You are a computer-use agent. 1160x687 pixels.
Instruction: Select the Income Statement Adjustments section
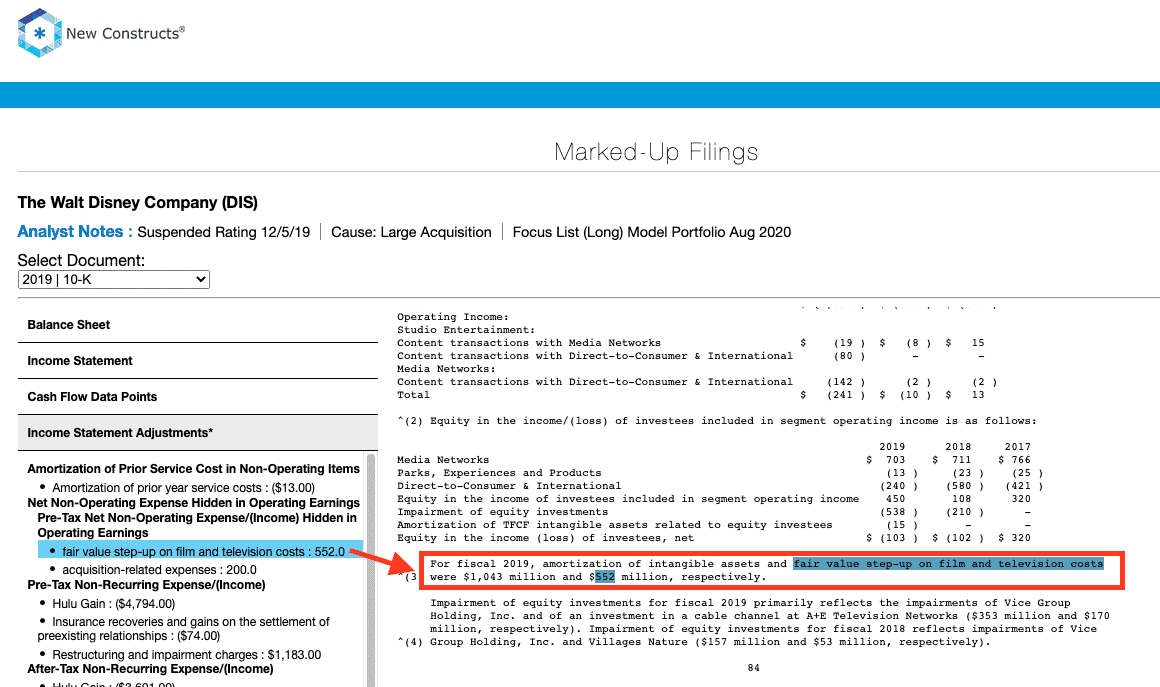198,433
